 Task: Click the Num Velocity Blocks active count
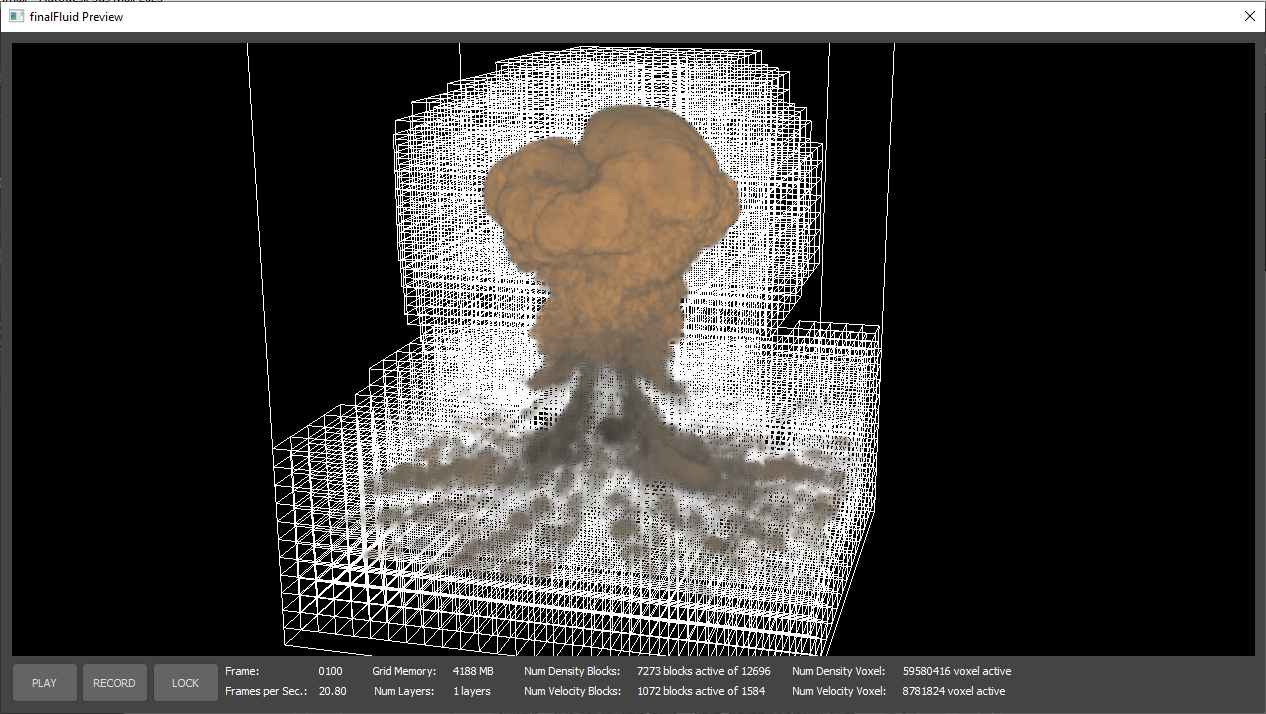coord(700,691)
